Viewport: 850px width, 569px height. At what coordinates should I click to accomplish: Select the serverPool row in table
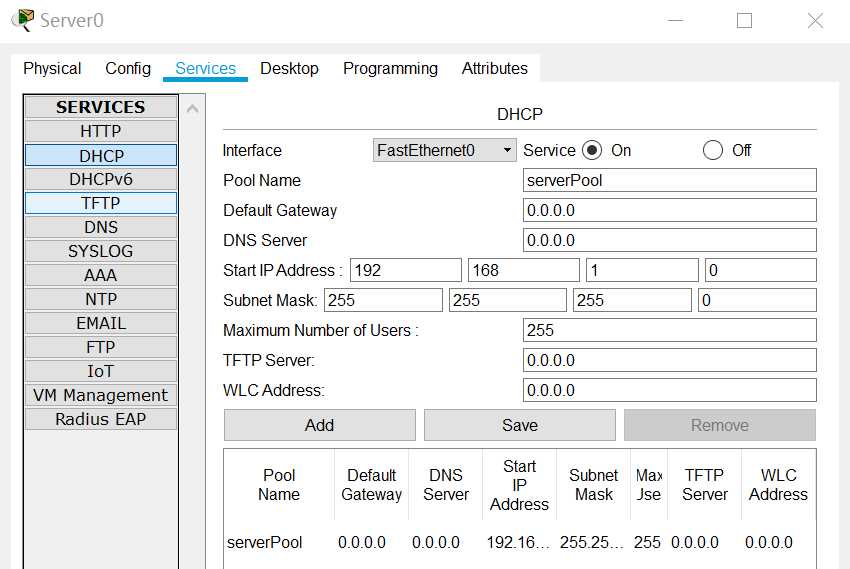(x=520, y=542)
